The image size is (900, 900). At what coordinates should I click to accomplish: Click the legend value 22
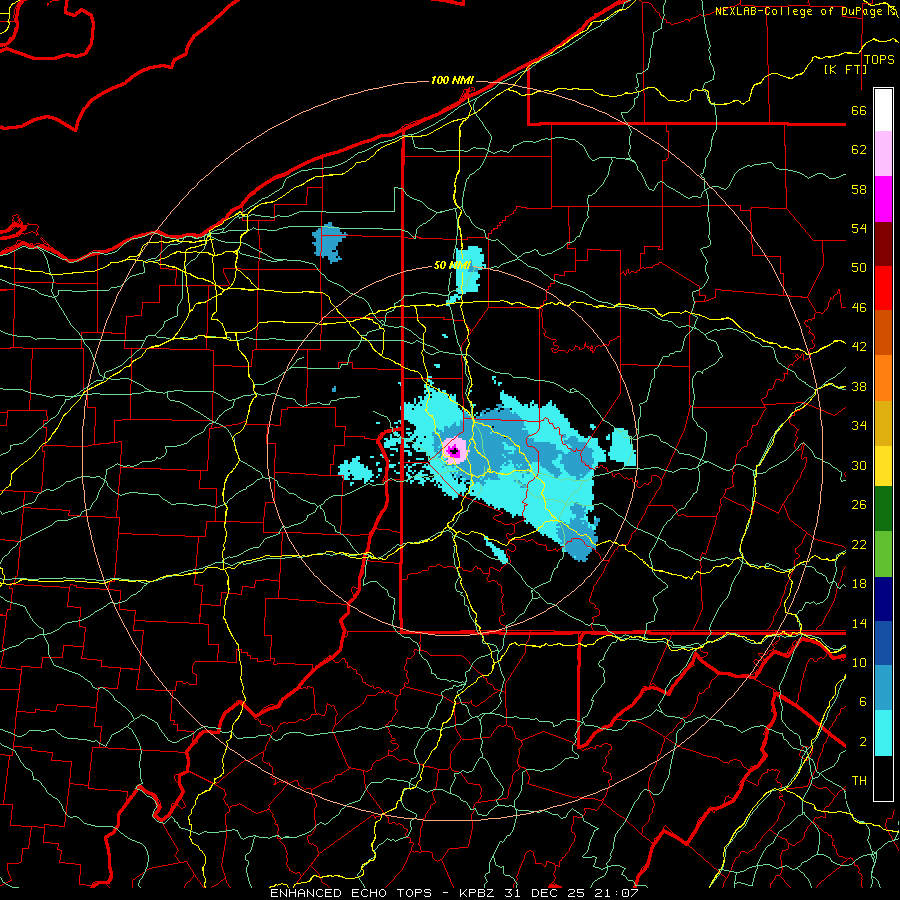point(859,544)
